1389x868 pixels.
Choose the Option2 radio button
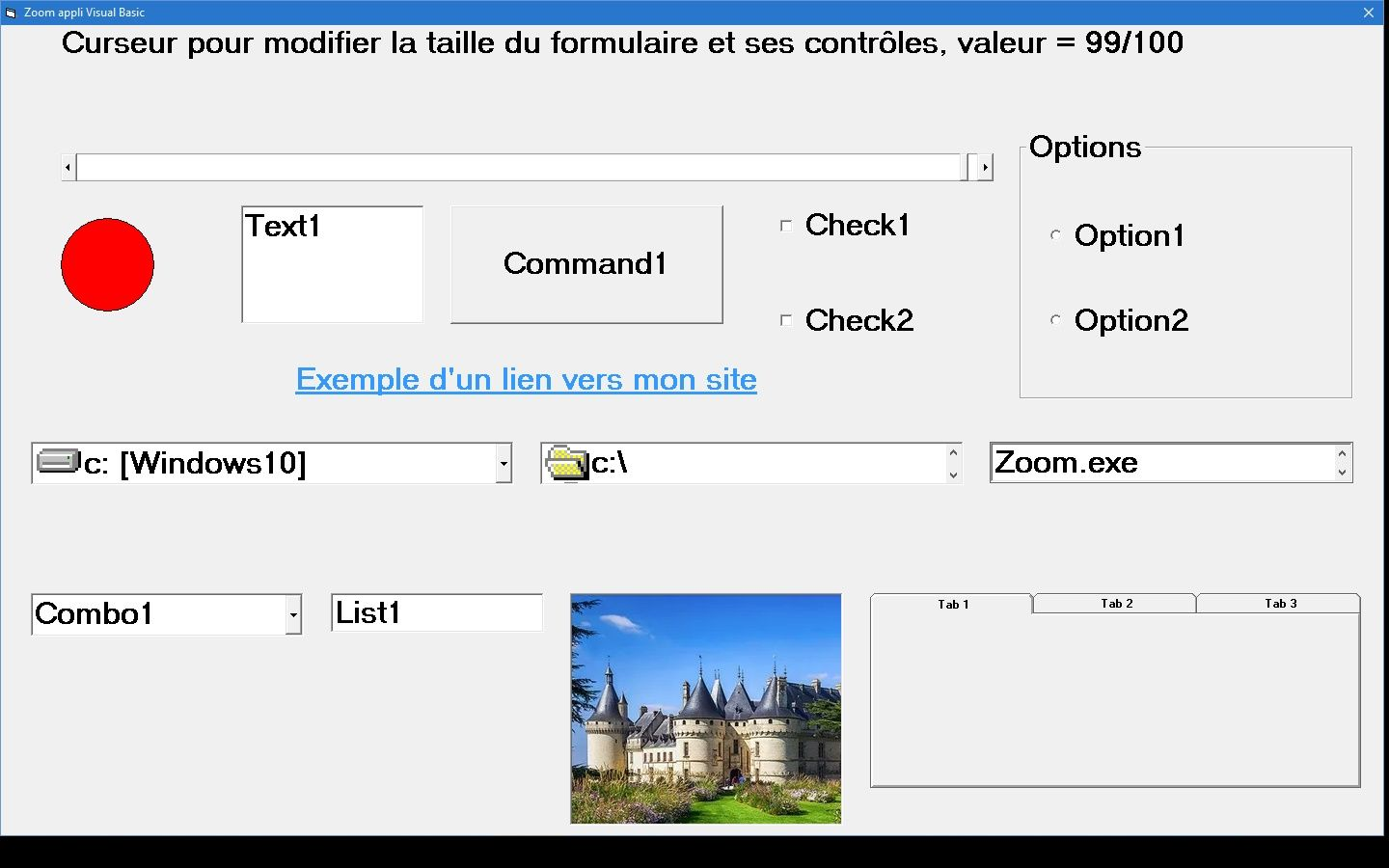1056,320
